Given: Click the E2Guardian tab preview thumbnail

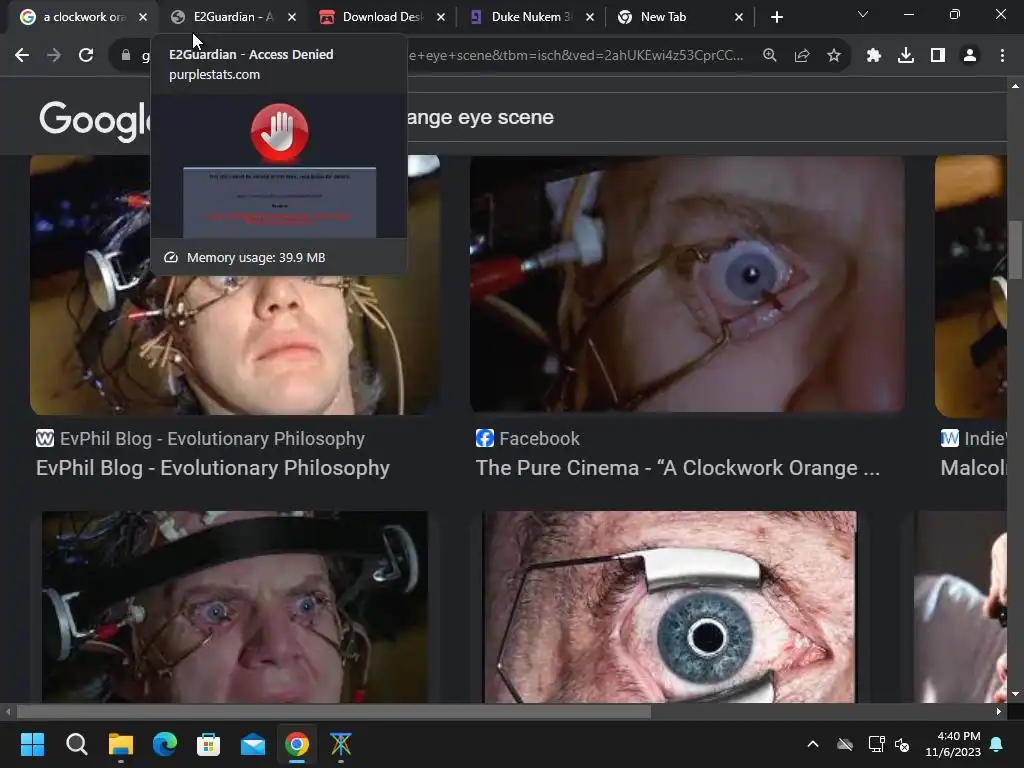Looking at the screenshot, I should (279, 166).
